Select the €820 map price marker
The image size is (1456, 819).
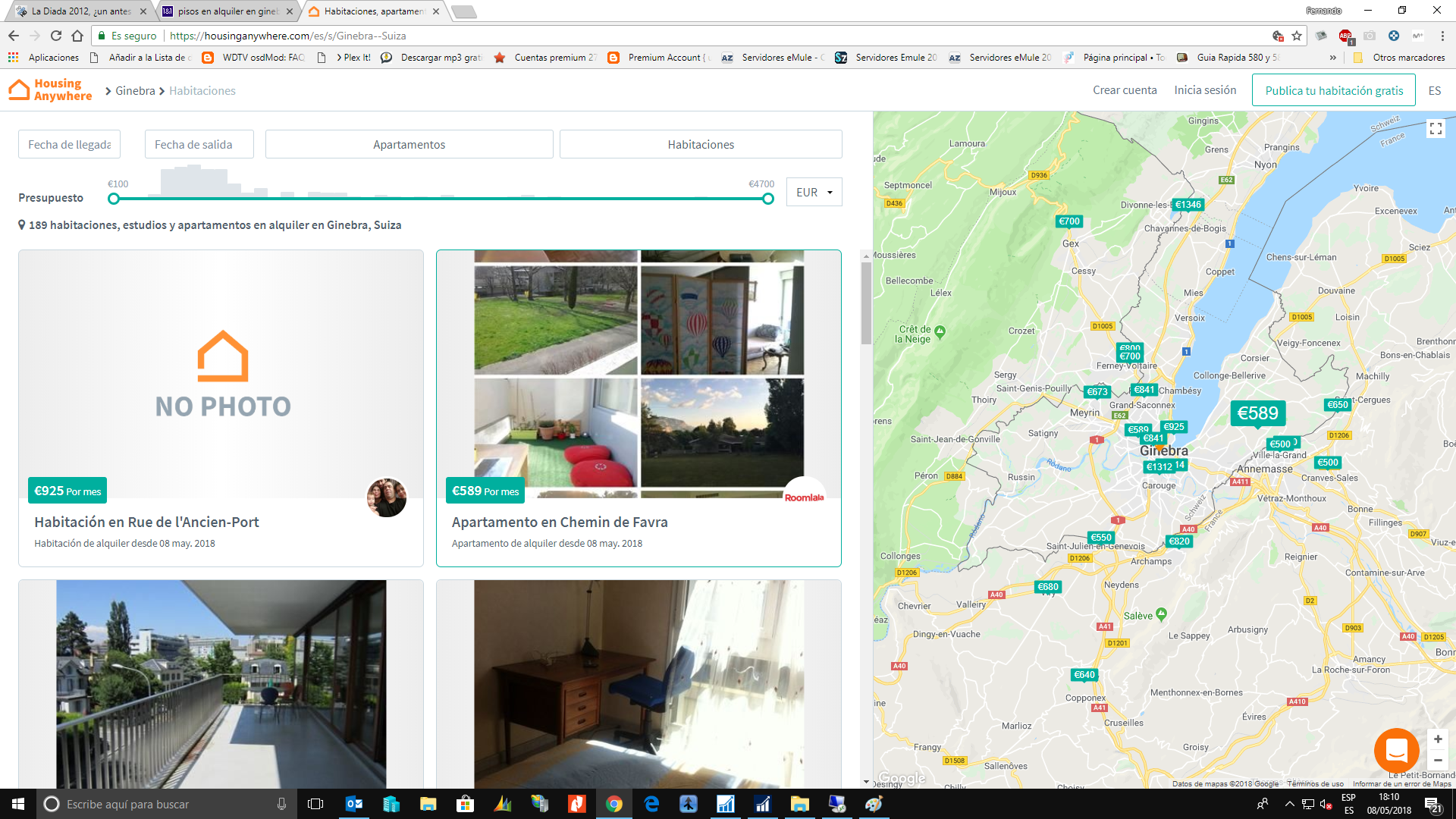(1179, 541)
